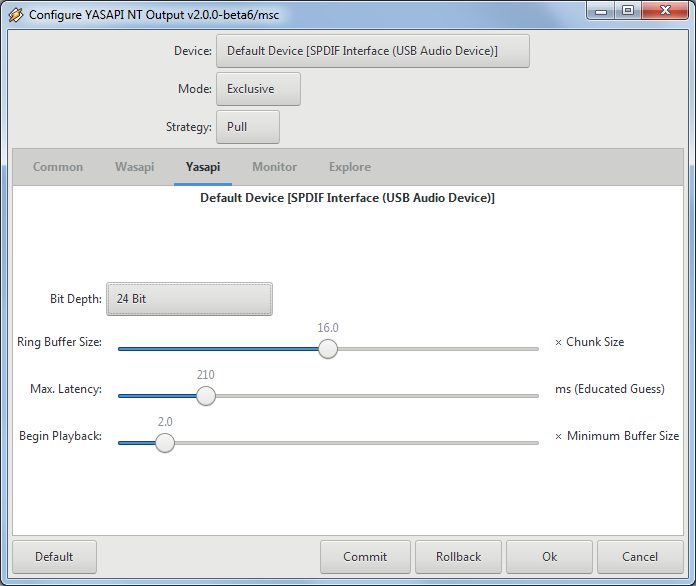Switch to the Wasapi tab
The width and height of the screenshot is (696, 586).
pyautogui.click(x=134, y=167)
